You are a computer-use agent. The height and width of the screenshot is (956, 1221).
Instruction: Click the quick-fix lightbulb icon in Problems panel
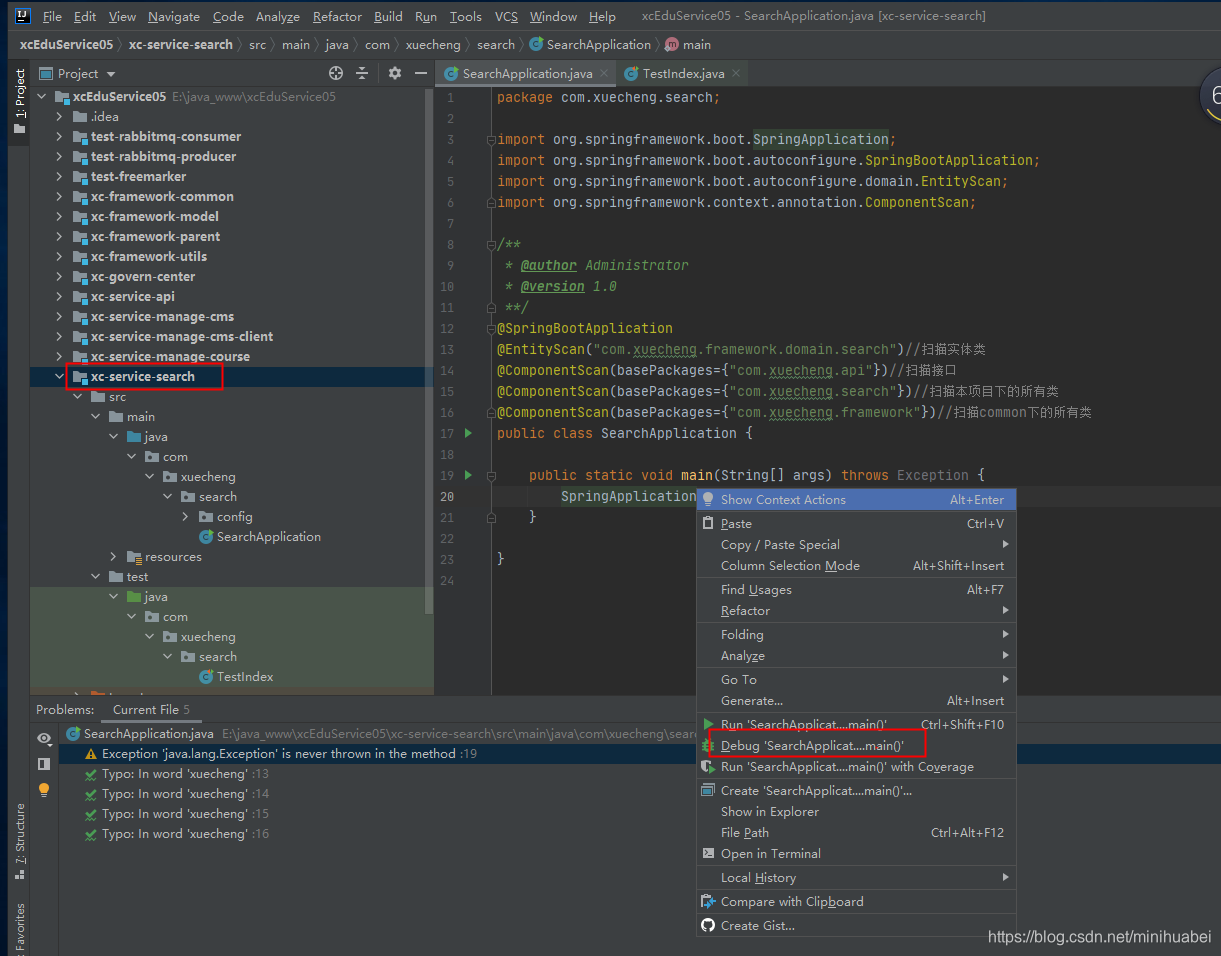coord(44,790)
